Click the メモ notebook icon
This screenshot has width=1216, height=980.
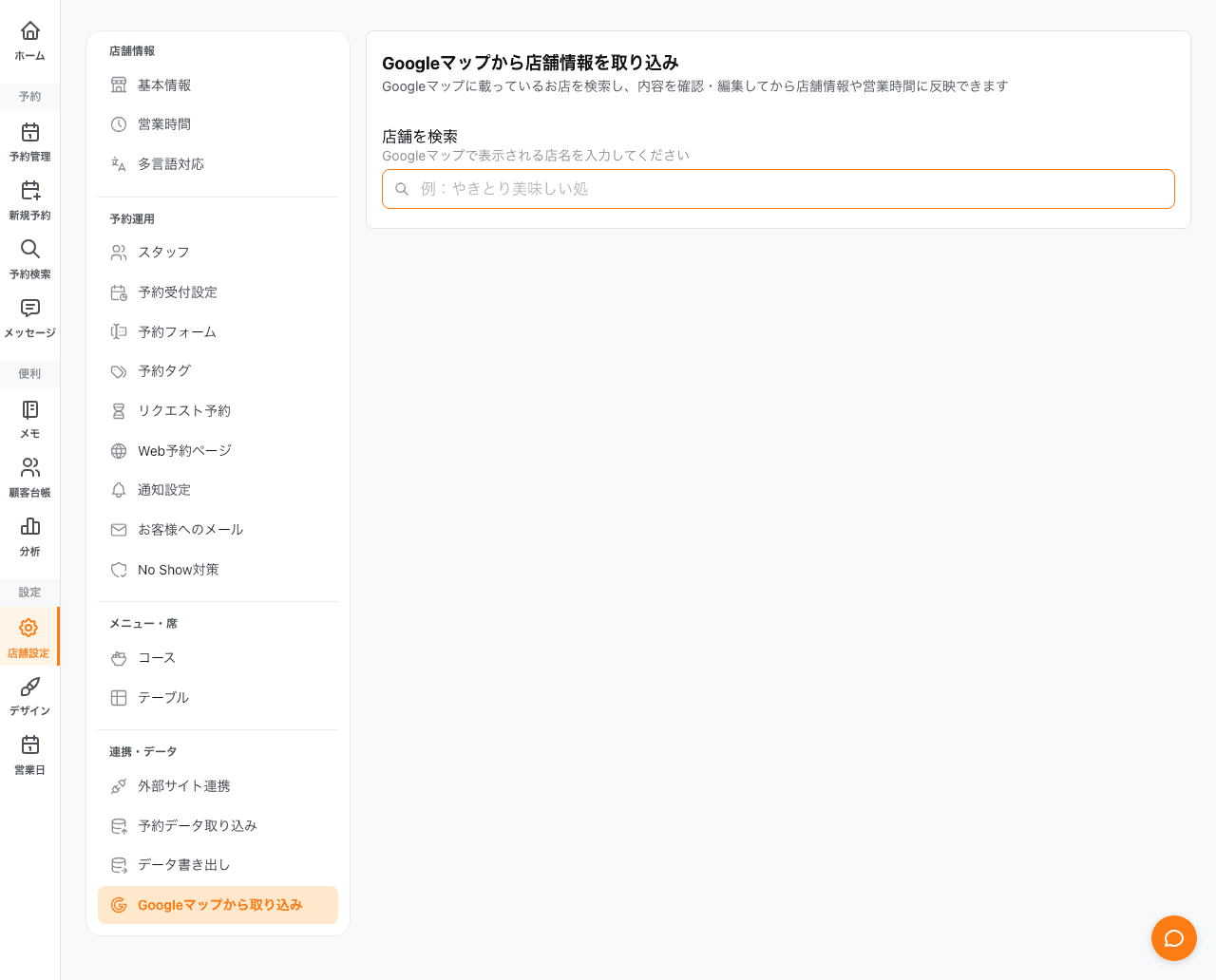tap(30, 409)
